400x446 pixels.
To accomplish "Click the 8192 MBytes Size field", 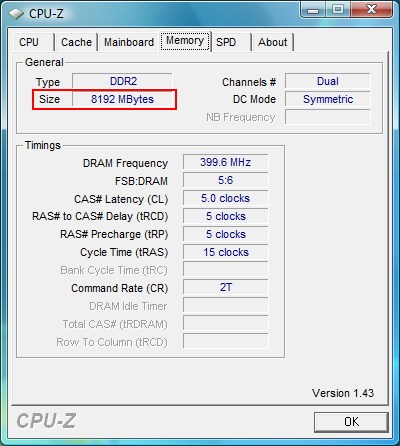I will click(x=122, y=99).
